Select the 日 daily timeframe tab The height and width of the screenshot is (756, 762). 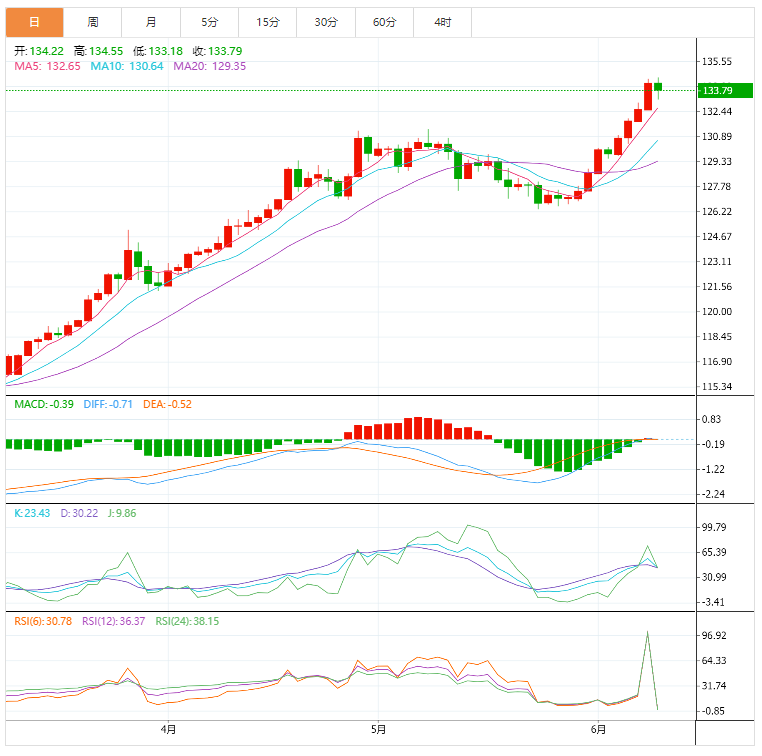tap(35, 22)
